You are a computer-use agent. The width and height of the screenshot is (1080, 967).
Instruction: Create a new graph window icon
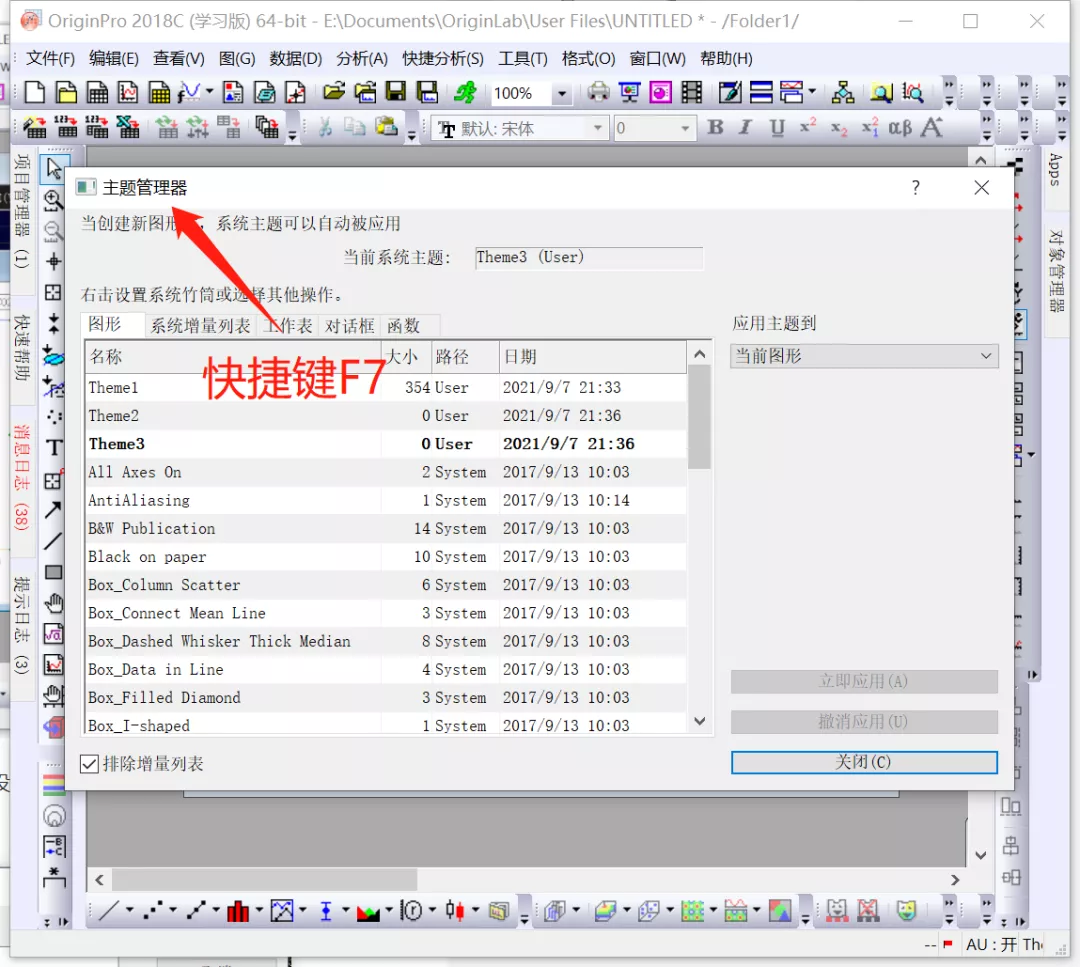[x=128, y=92]
